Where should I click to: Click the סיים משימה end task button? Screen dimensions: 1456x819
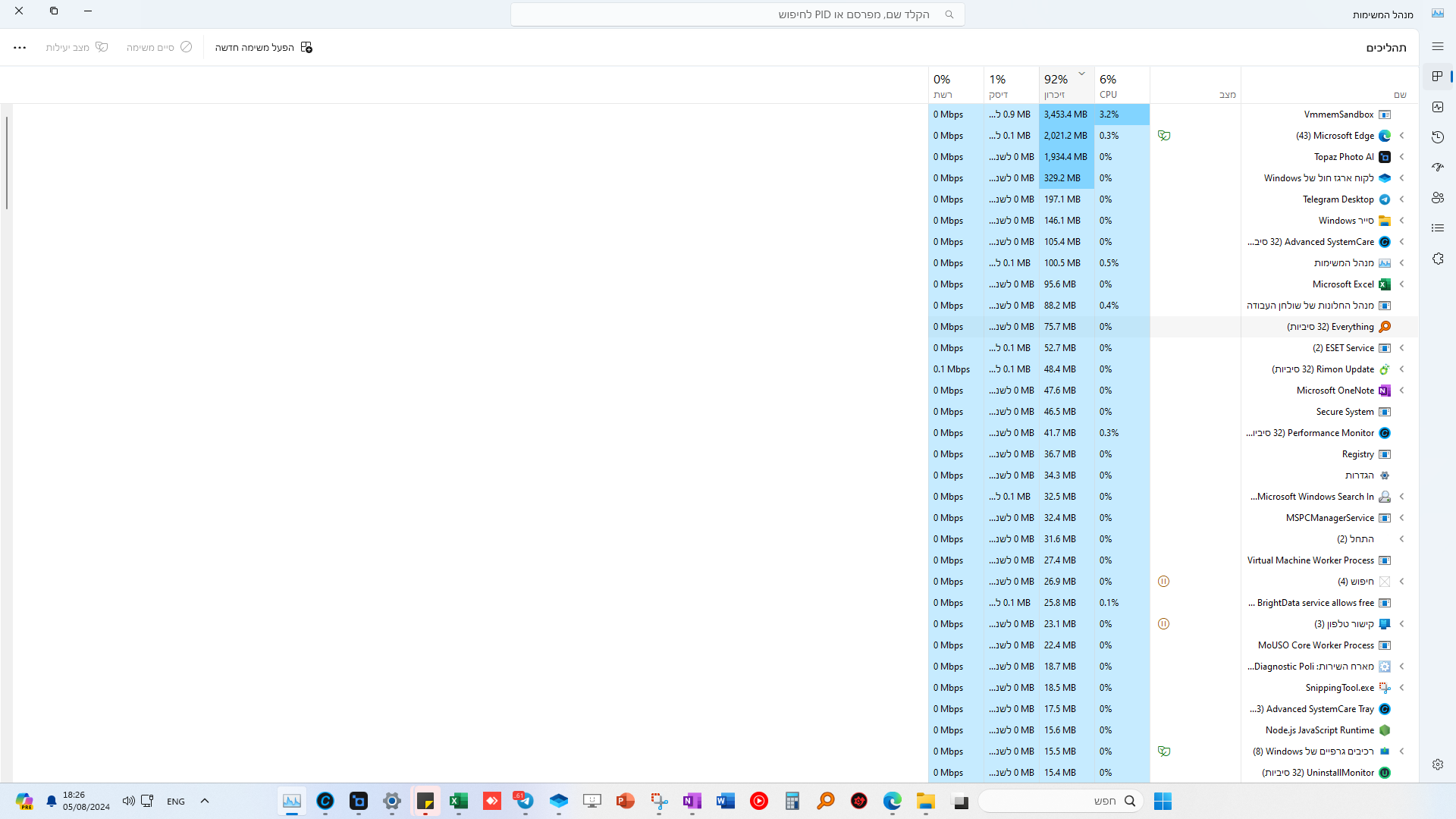click(x=159, y=47)
